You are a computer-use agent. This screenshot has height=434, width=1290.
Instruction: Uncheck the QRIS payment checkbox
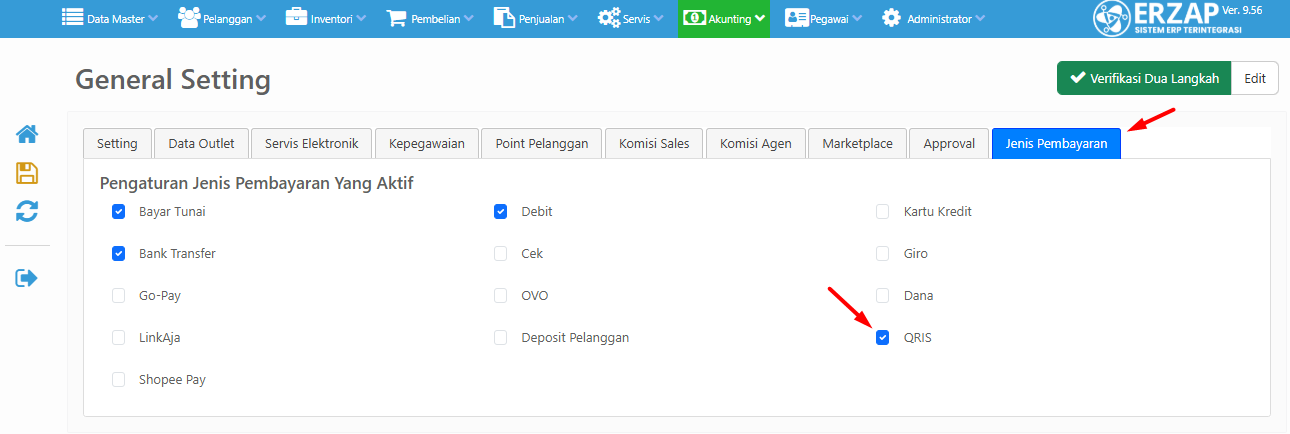click(x=882, y=338)
